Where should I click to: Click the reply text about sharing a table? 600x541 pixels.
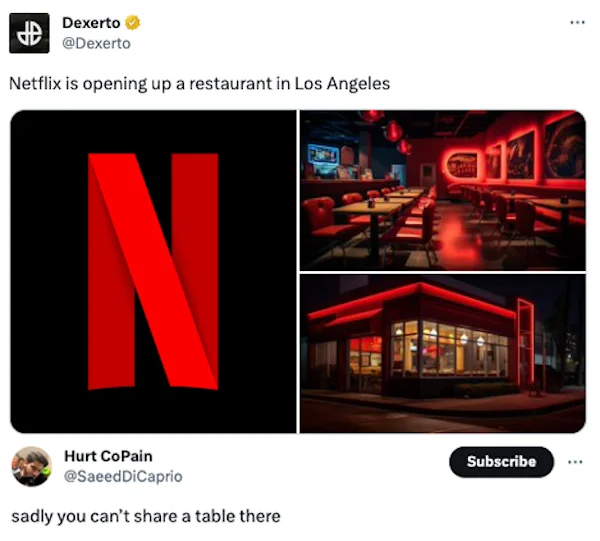[x=146, y=517]
